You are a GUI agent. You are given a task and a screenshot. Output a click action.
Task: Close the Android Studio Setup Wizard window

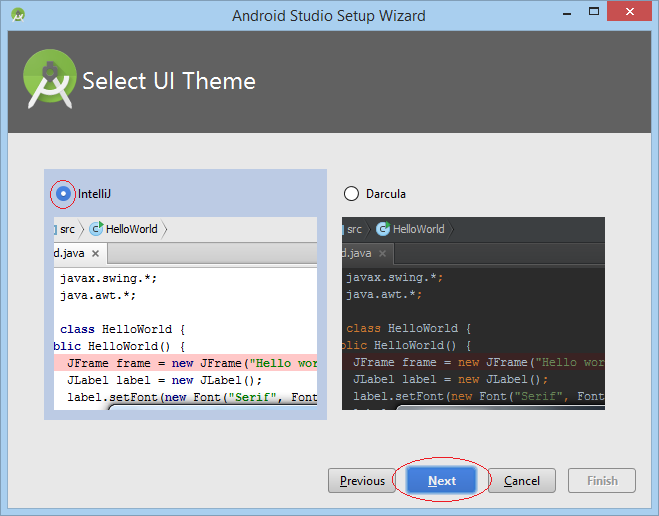pos(629,11)
